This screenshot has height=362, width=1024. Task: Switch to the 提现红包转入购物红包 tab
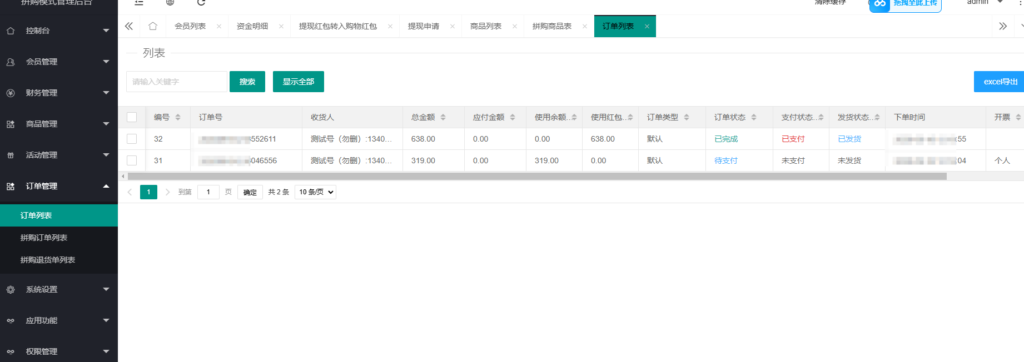click(338, 27)
